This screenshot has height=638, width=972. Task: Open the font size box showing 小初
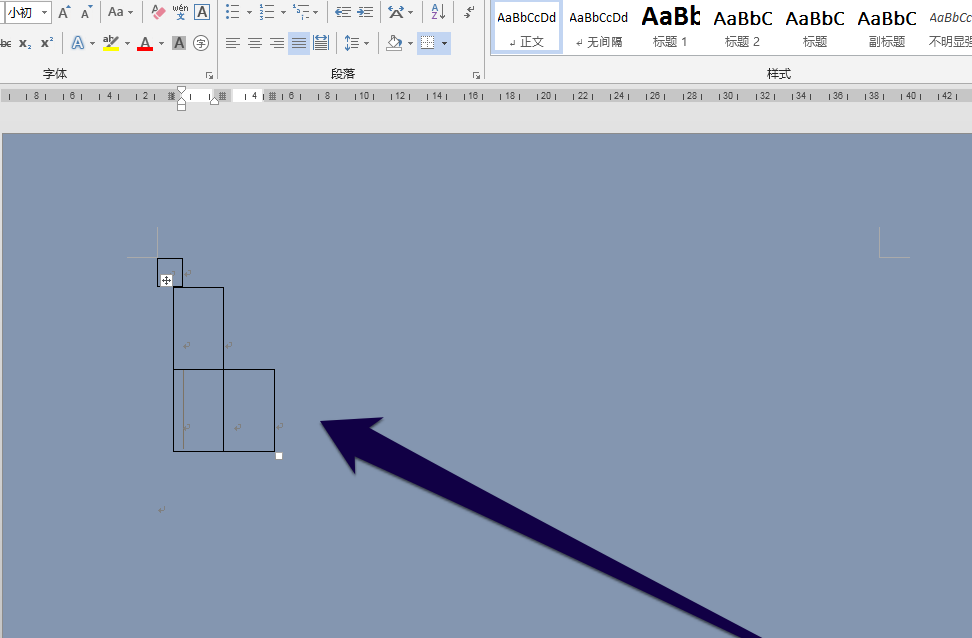[26, 12]
